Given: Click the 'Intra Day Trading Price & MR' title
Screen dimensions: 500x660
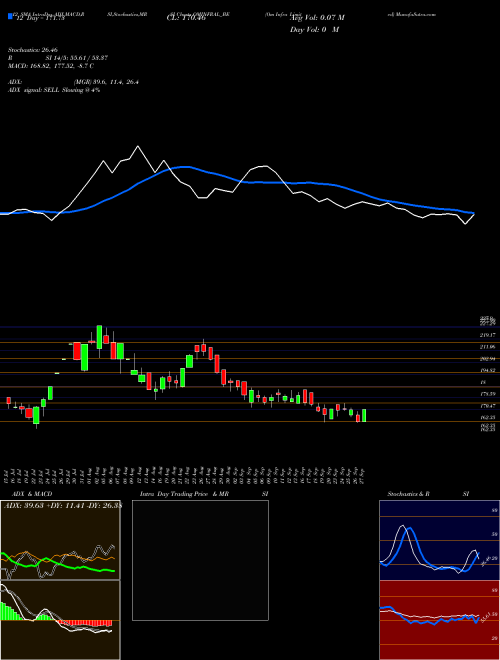Looking at the screenshot, I should [184, 494].
